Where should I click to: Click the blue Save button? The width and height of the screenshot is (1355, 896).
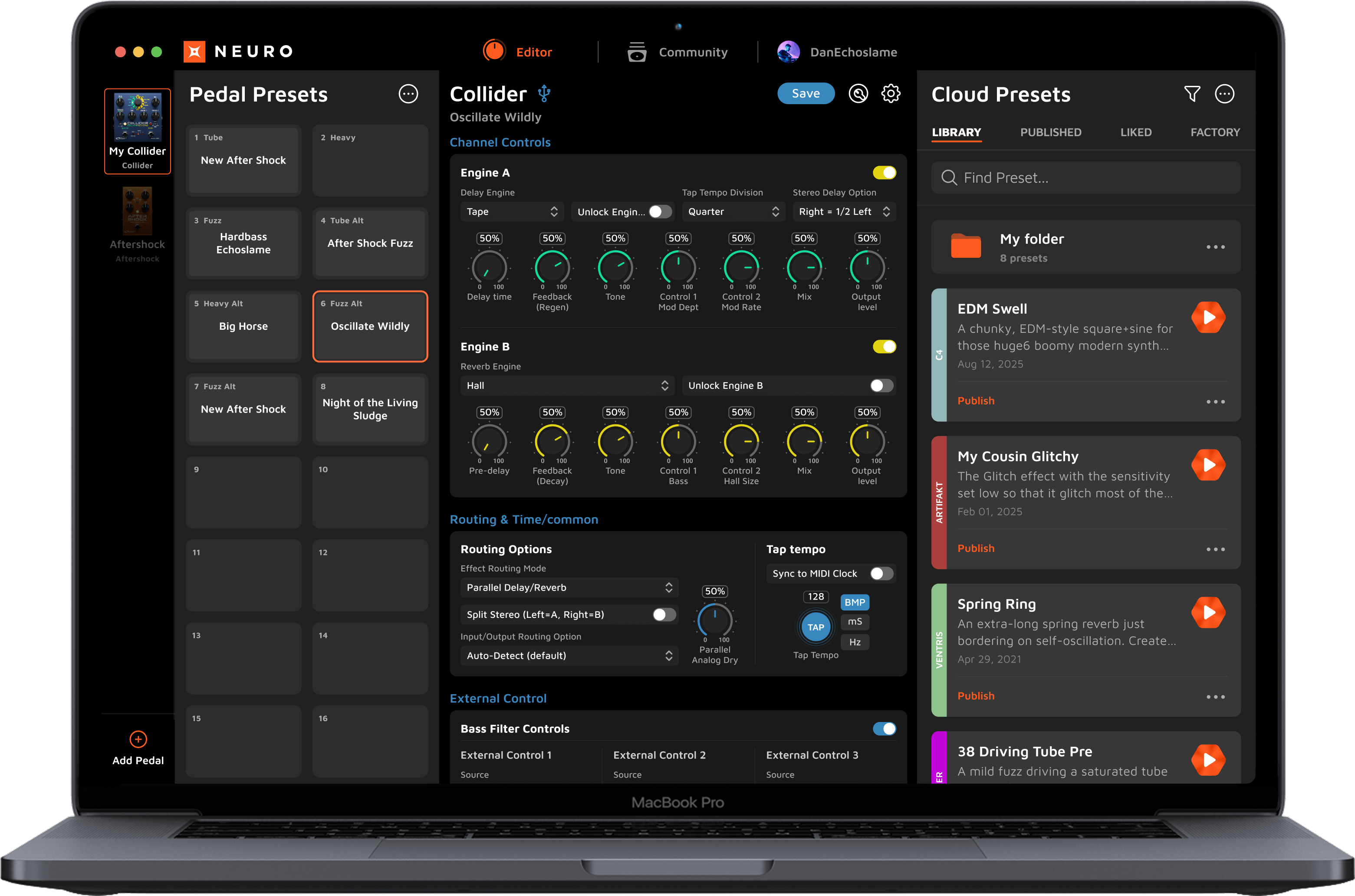(806, 94)
